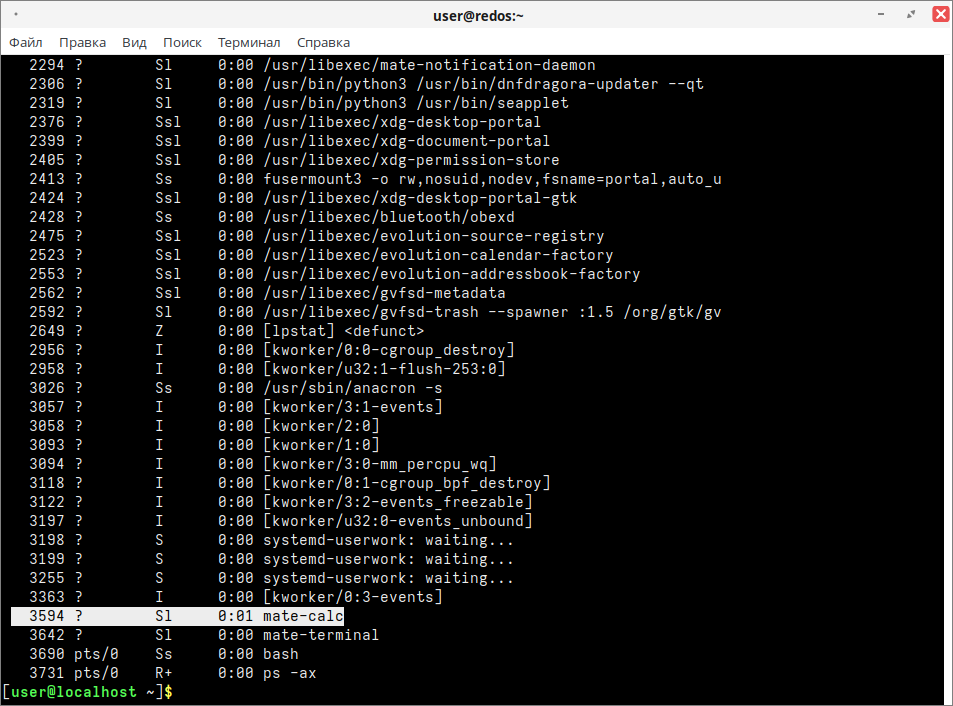Screen dimensions: 953x706
Task: Open the Правка menu
Action: 82,42
